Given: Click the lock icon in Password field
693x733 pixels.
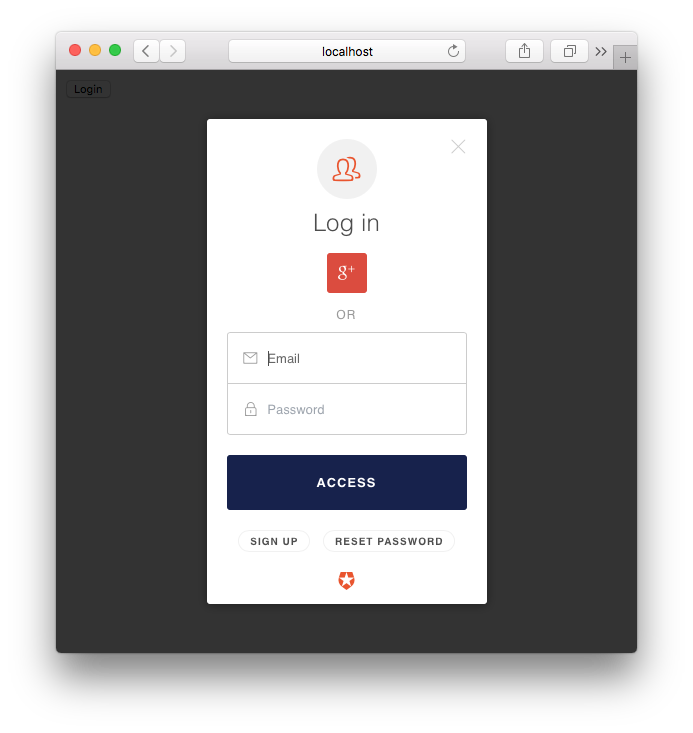Looking at the screenshot, I should (x=251, y=409).
